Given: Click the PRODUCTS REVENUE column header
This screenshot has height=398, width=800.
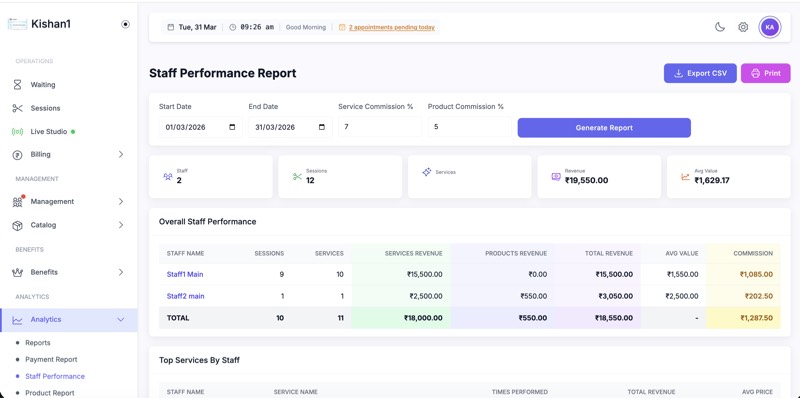Looking at the screenshot, I should [x=516, y=253].
